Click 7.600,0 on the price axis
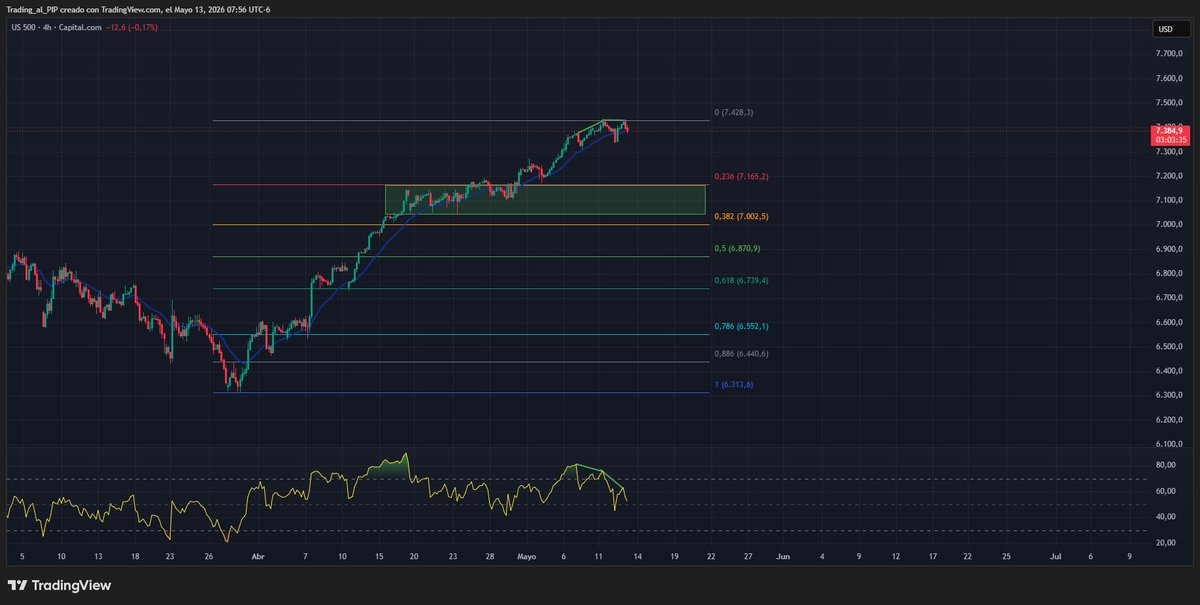Screen dimensions: 1200x605 (1169, 78)
